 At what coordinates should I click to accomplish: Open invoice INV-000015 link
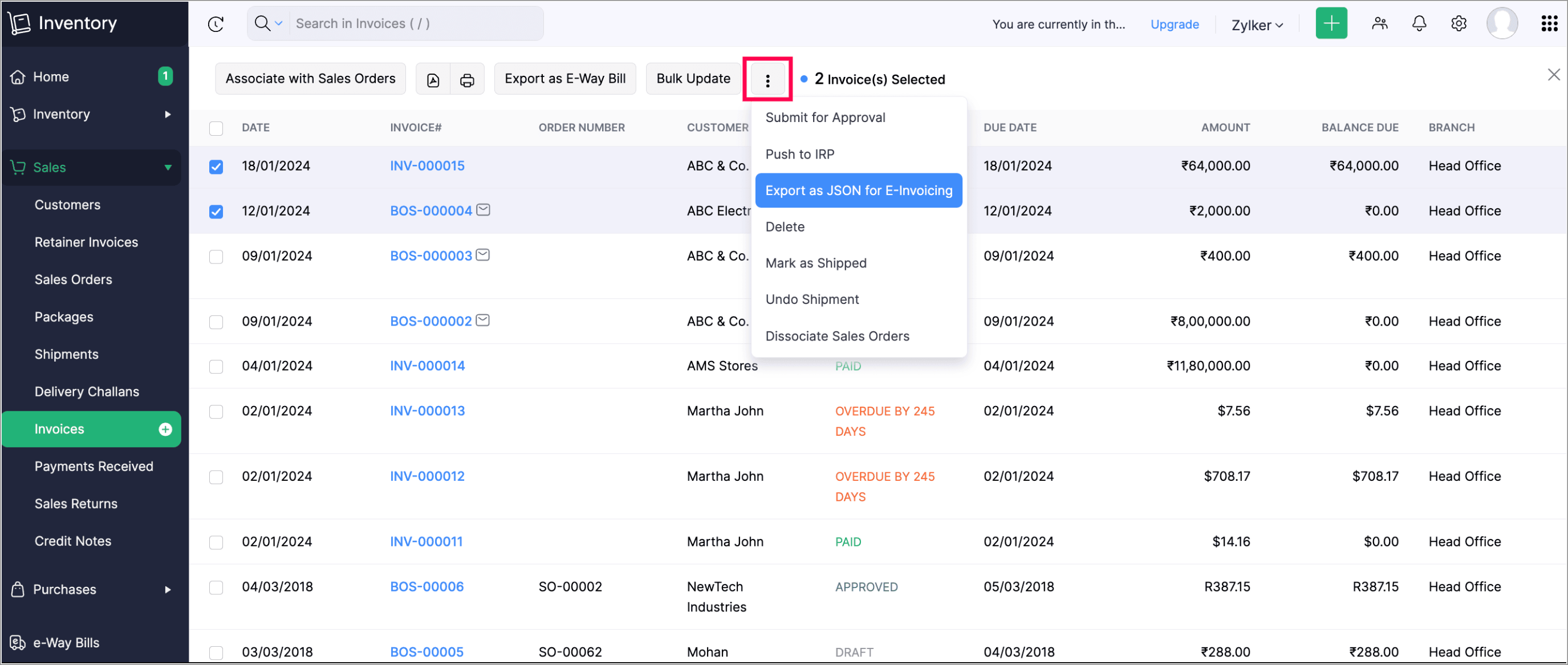point(427,165)
